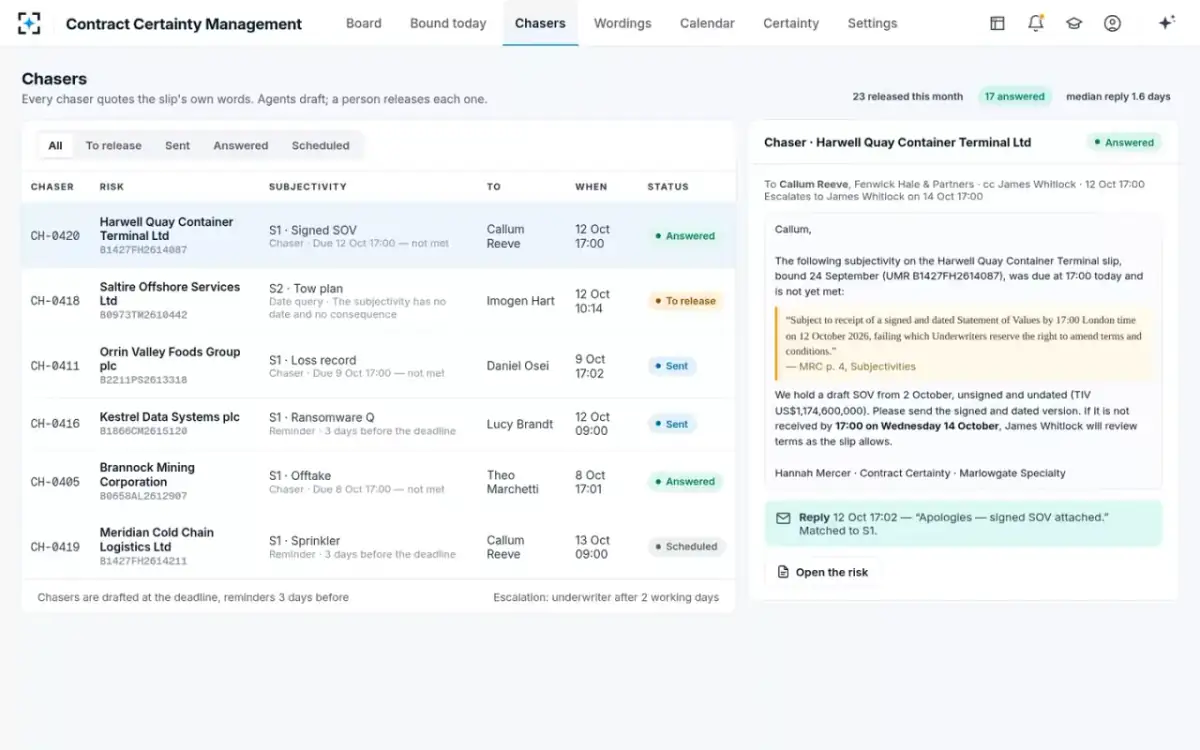Open the graduation cap help icon
The width and height of the screenshot is (1200, 750).
coord(1074,23)
